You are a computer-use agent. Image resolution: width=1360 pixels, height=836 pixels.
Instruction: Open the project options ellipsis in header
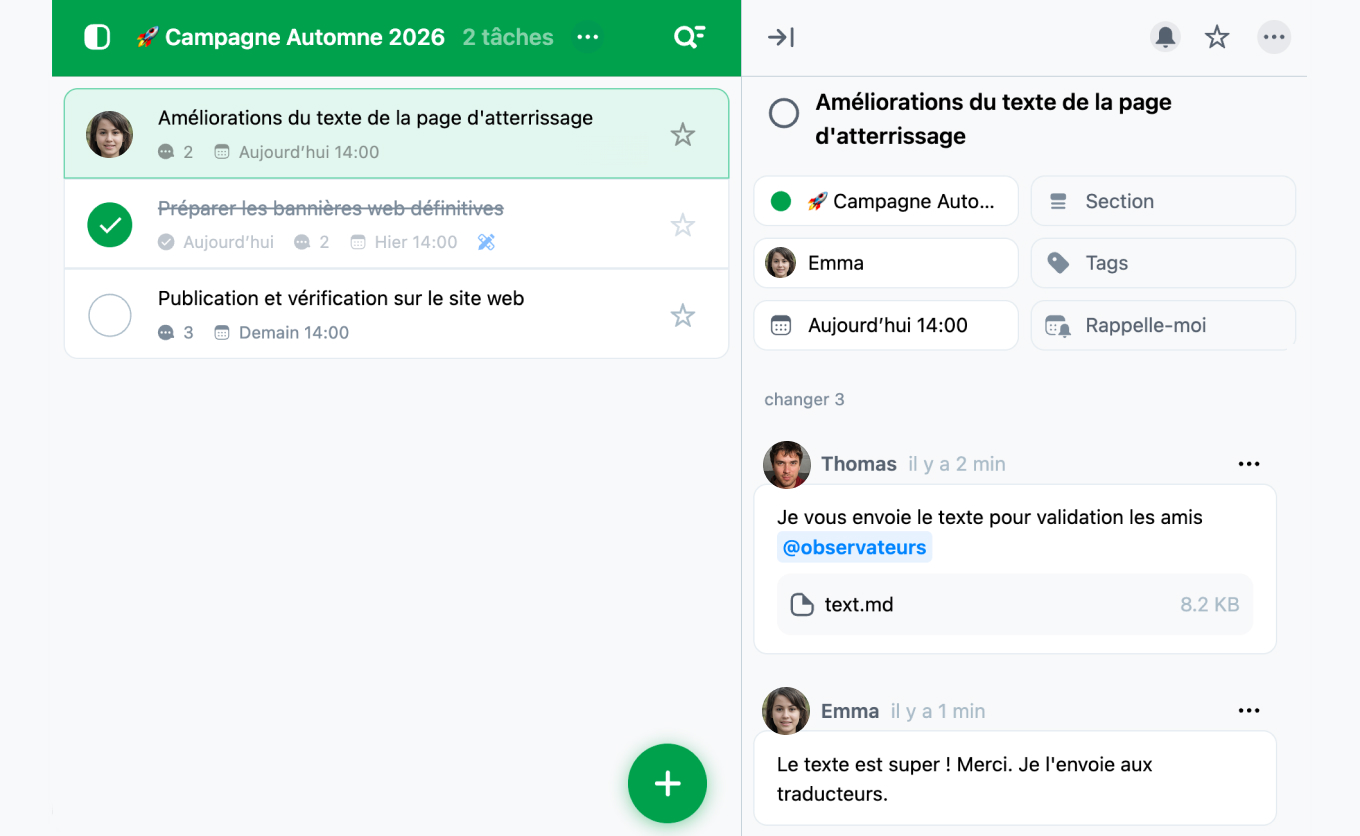click(588, 38)
